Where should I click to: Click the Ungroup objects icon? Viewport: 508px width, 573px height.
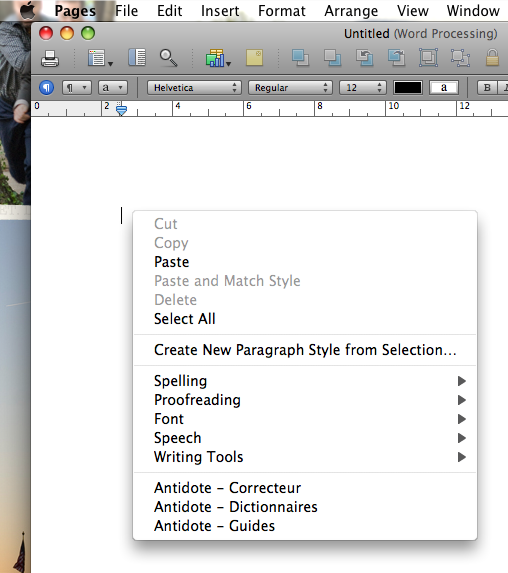[x=460, y=58]
